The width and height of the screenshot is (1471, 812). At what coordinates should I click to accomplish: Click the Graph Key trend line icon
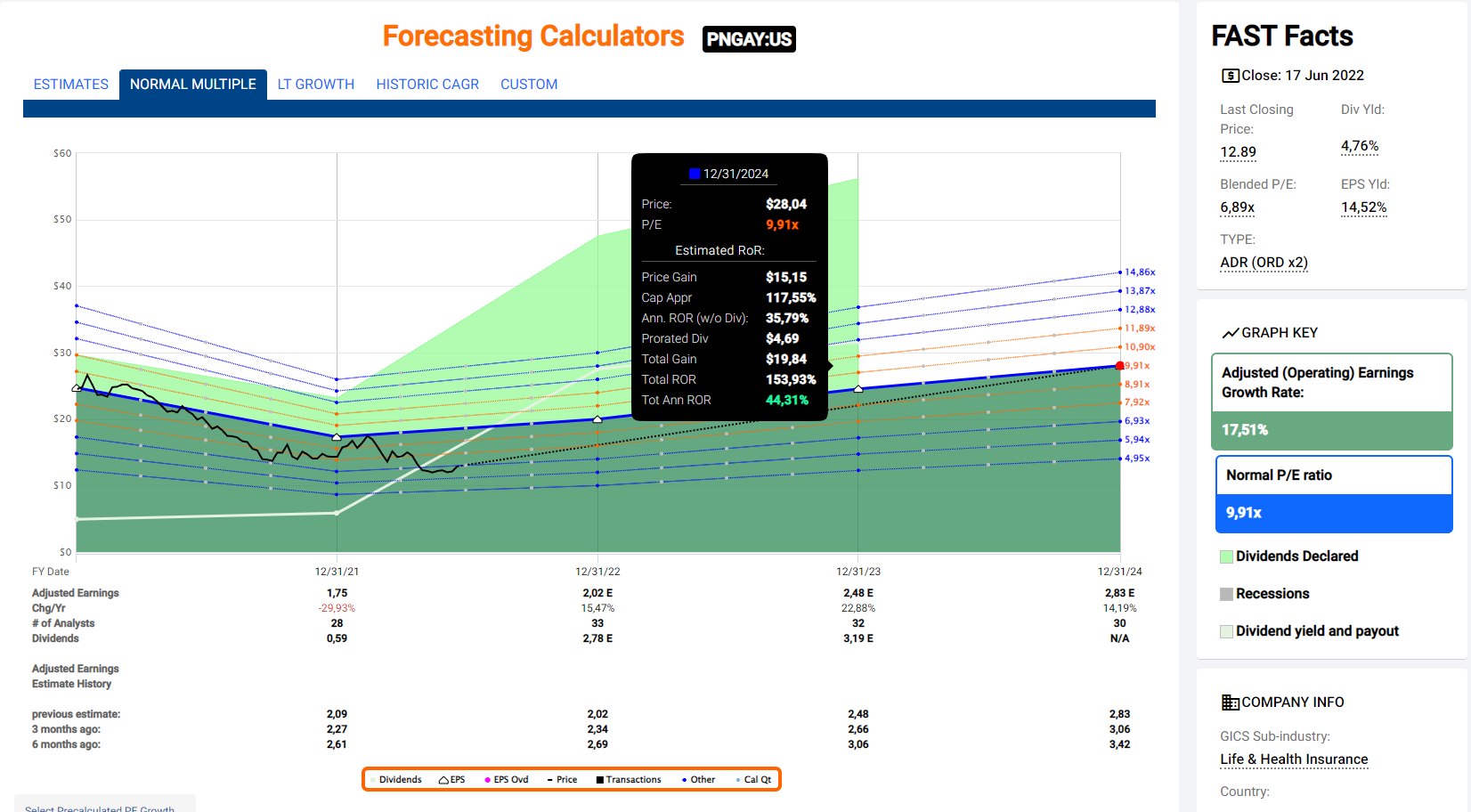click(1230, 333)
